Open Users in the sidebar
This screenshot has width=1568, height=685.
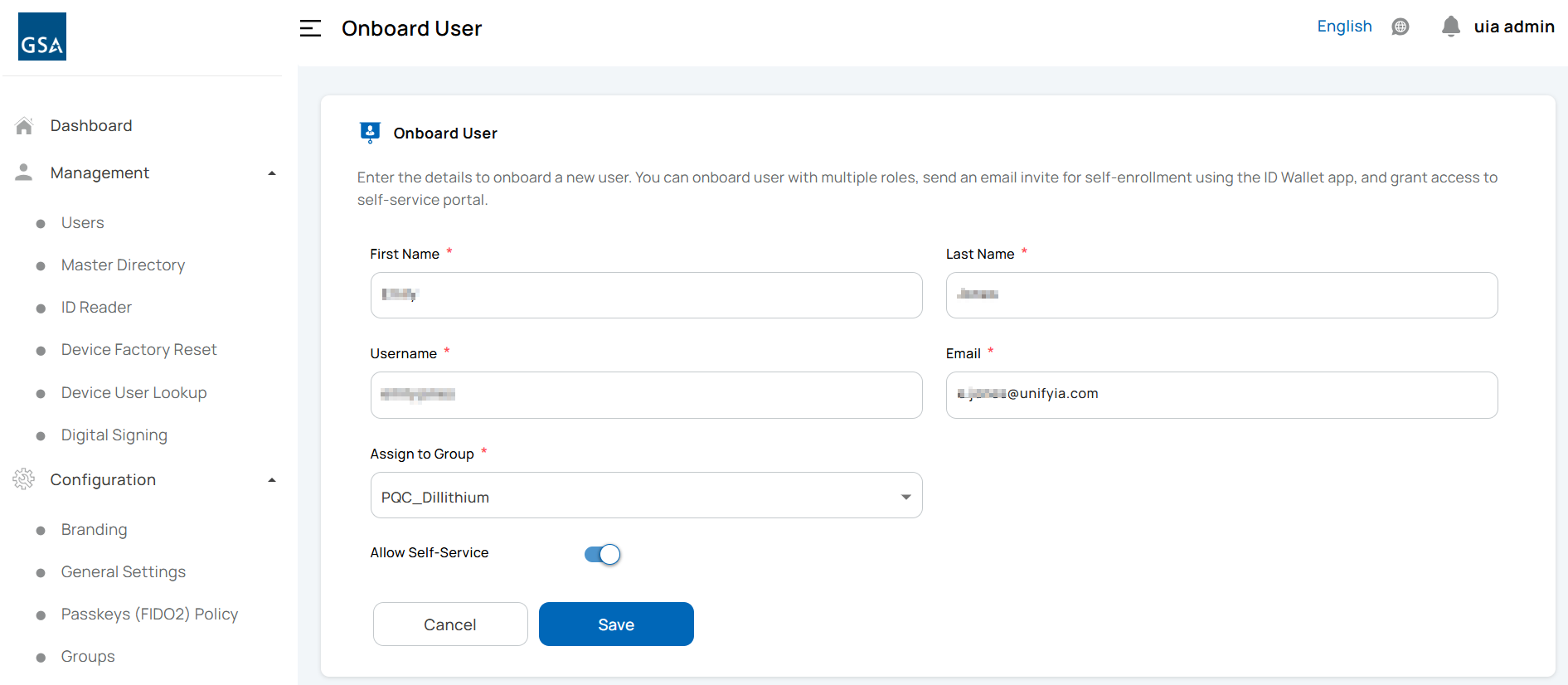click(x=82, y=223)
